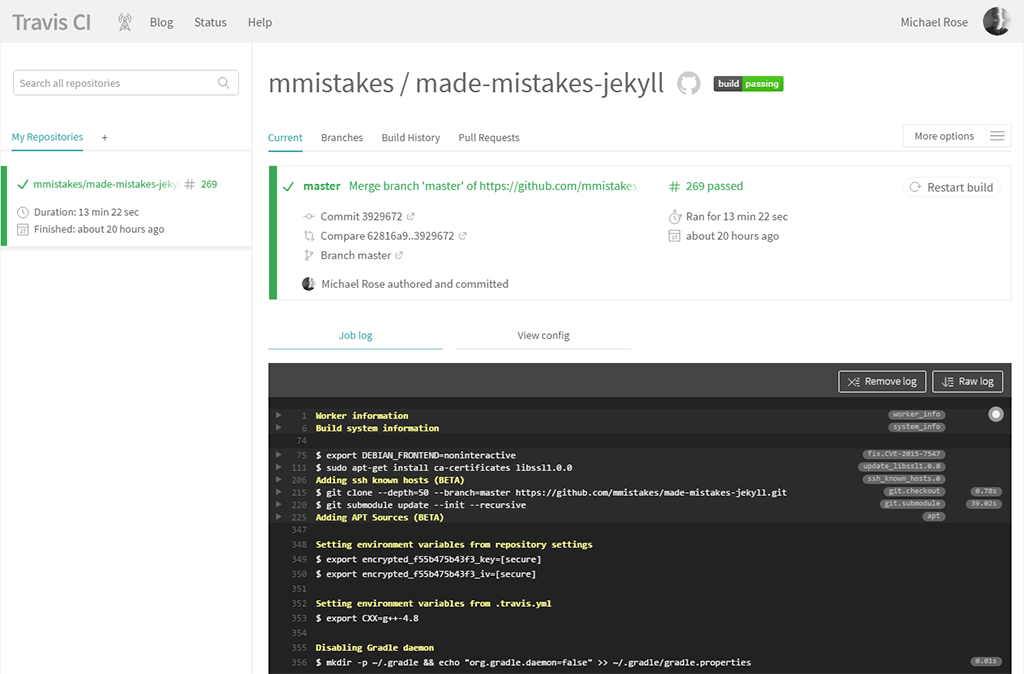Click the antenna broadcast icon in the top bar
The width and height of the screenshot is (1024, 674).
pos(124,21)
